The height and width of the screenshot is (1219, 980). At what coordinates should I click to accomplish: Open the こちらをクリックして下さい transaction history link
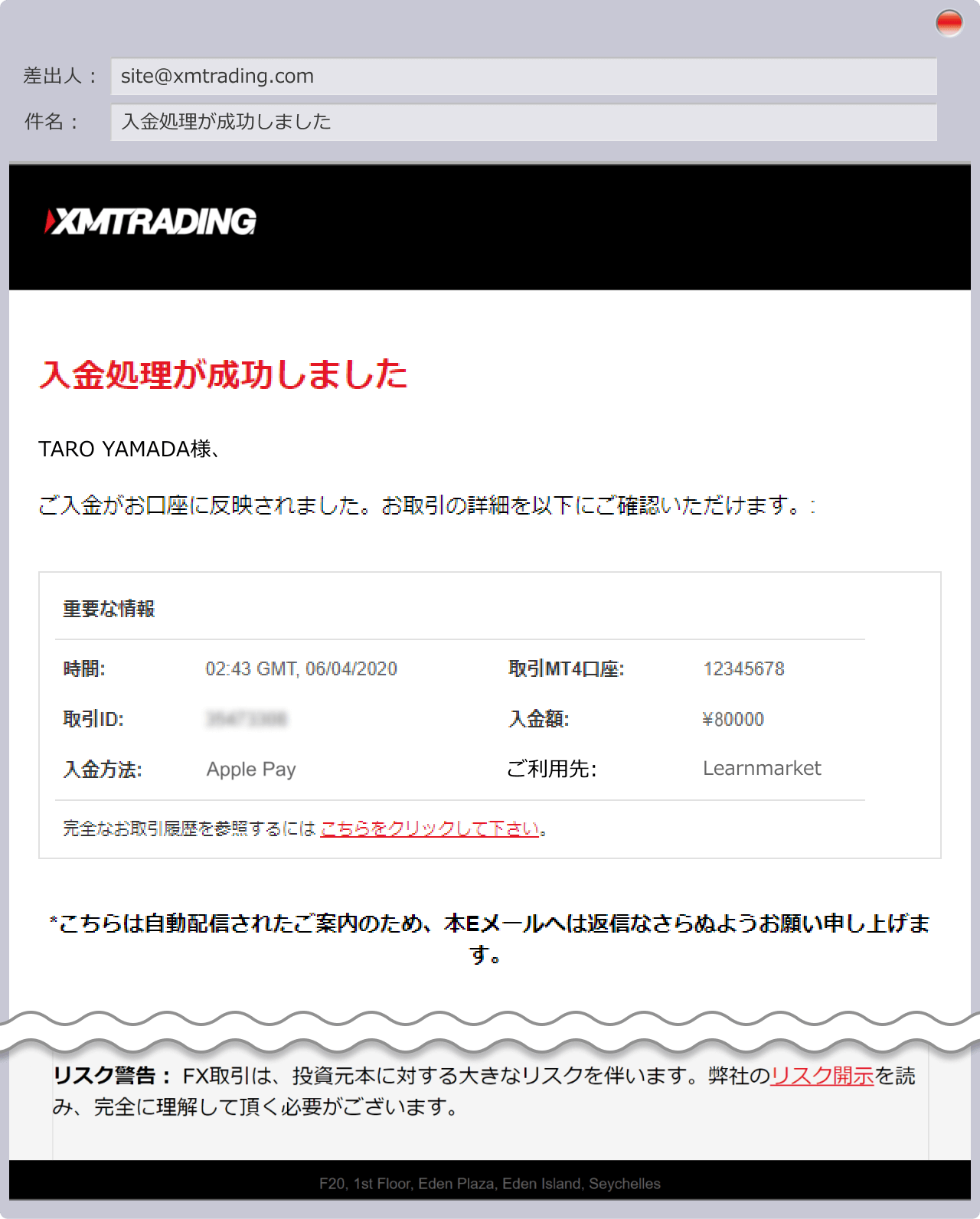tap(430, 828)
